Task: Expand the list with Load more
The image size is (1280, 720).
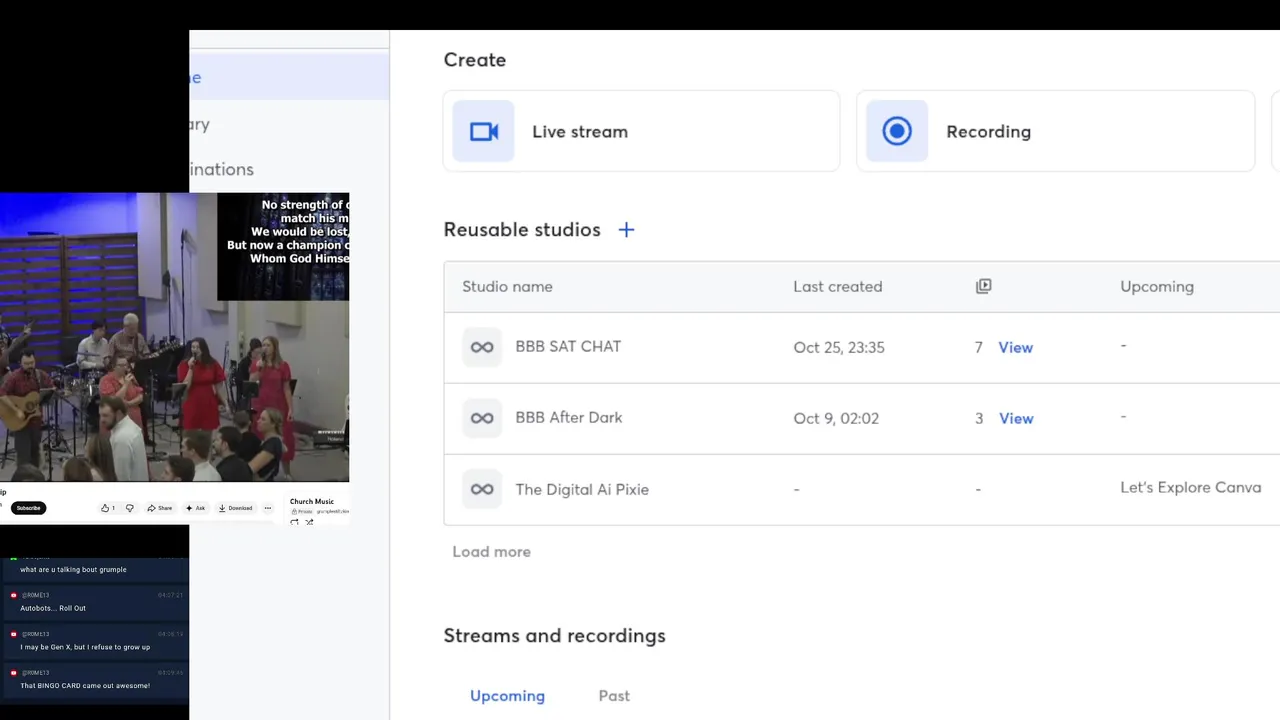Action: pos(491,551)
